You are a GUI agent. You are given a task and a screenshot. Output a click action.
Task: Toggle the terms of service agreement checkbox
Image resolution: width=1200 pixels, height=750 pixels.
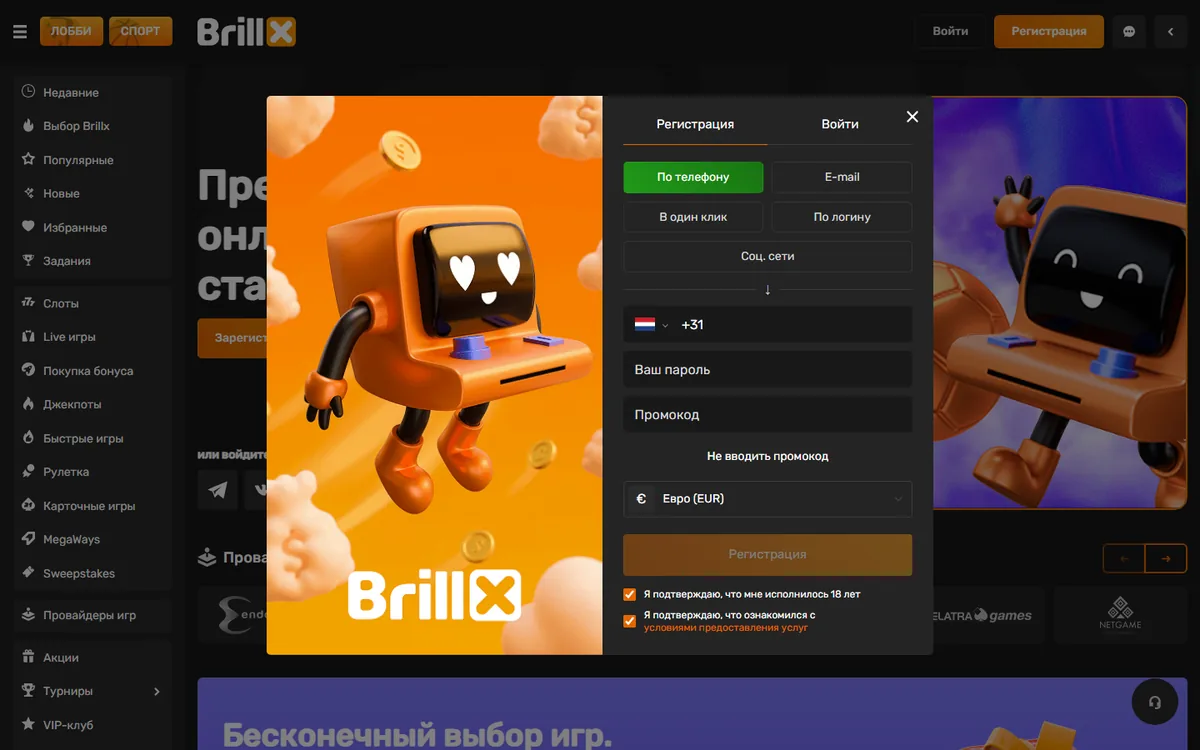(x=630, y=621)
